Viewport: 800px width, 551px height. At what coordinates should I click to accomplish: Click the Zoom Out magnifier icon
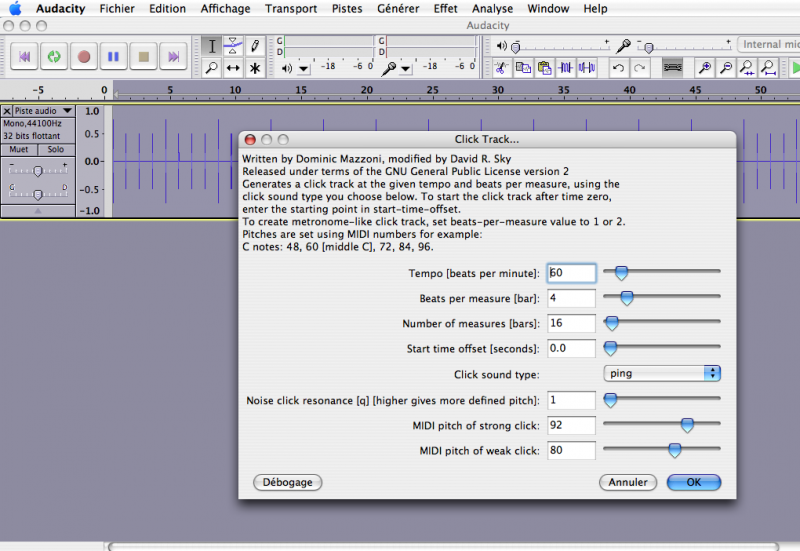tap(726, 67)
